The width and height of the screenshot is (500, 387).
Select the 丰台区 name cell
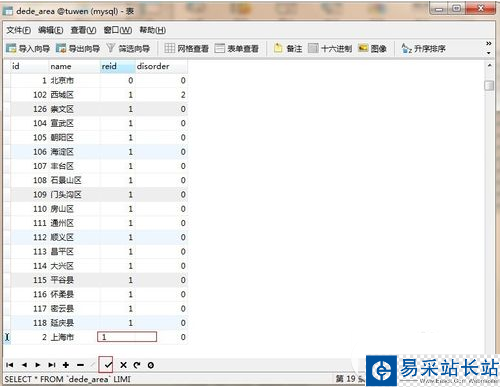[74, 166]
